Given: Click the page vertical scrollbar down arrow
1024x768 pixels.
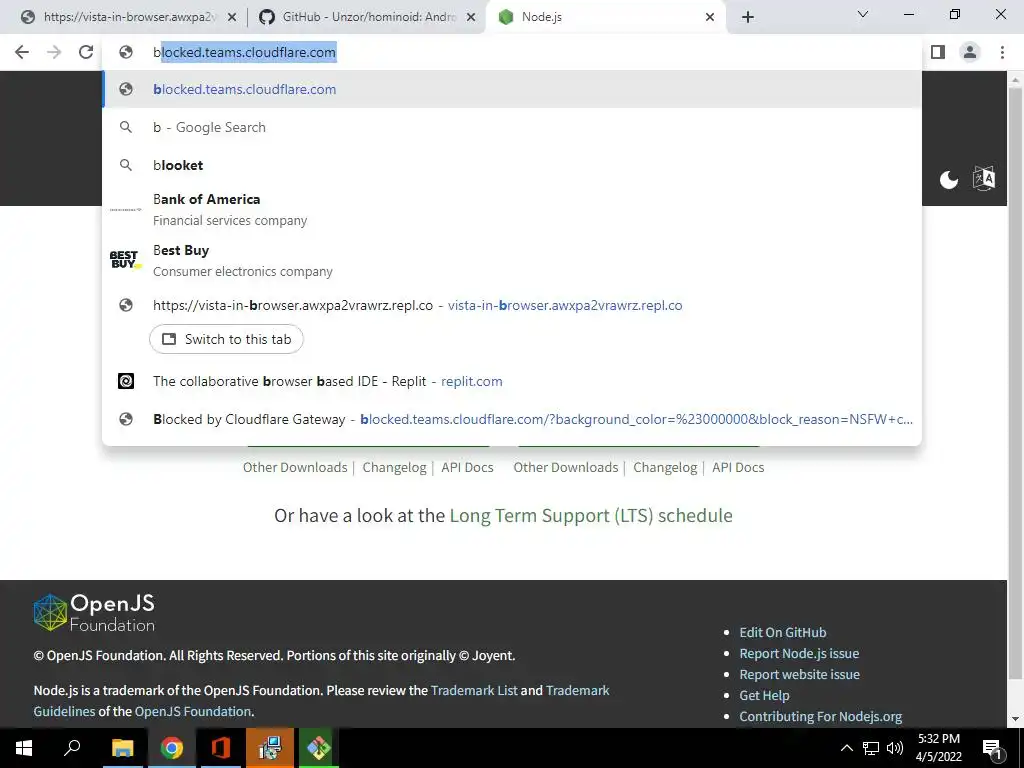Looking at the screenshot, I should pos(1016,720).
